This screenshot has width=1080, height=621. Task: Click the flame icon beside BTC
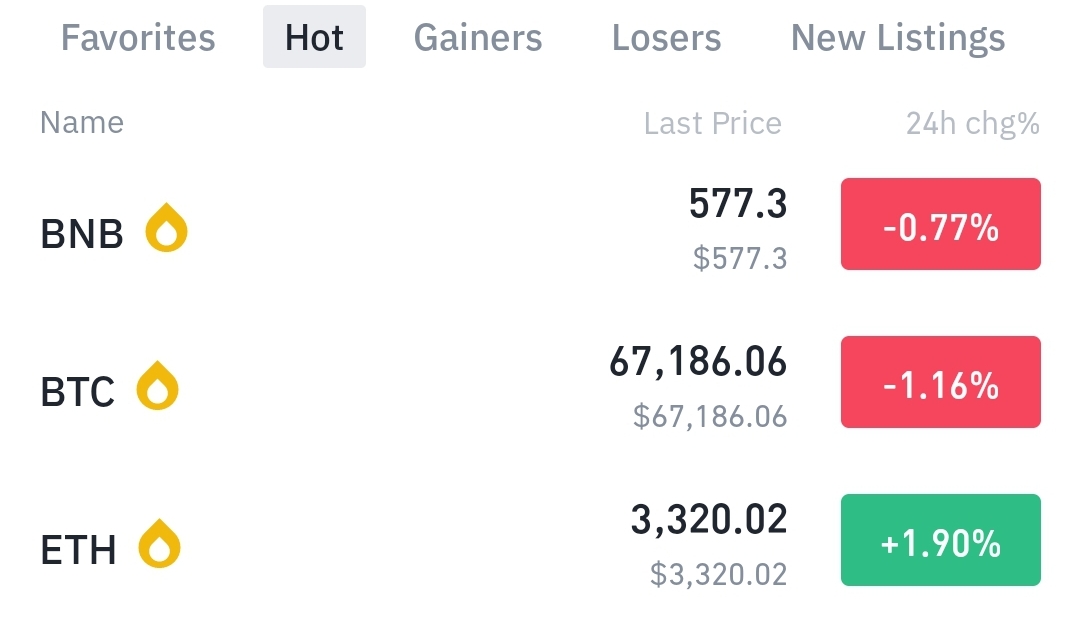157,387
